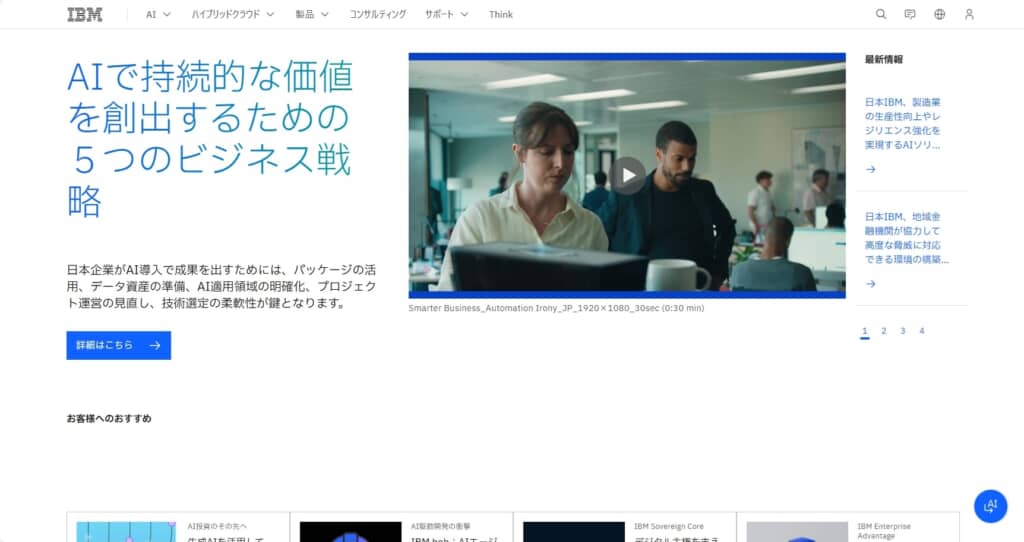1024x542 pixels.
Task: Open the search magnifier icon
Action: pos(881,14)
